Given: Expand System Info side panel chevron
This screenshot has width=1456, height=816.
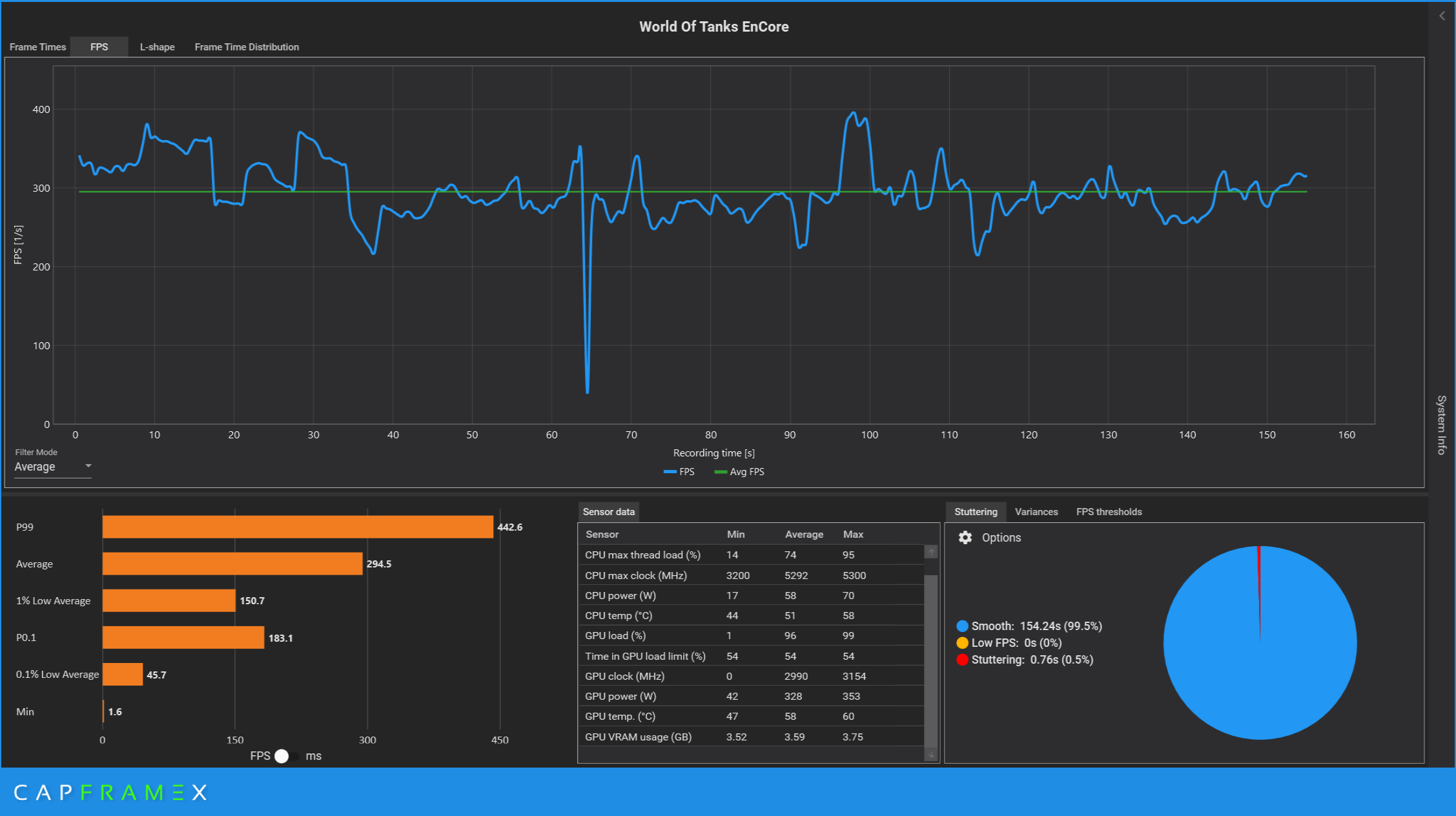Looking at the screenshot, I should click(x=1442, y=16).
